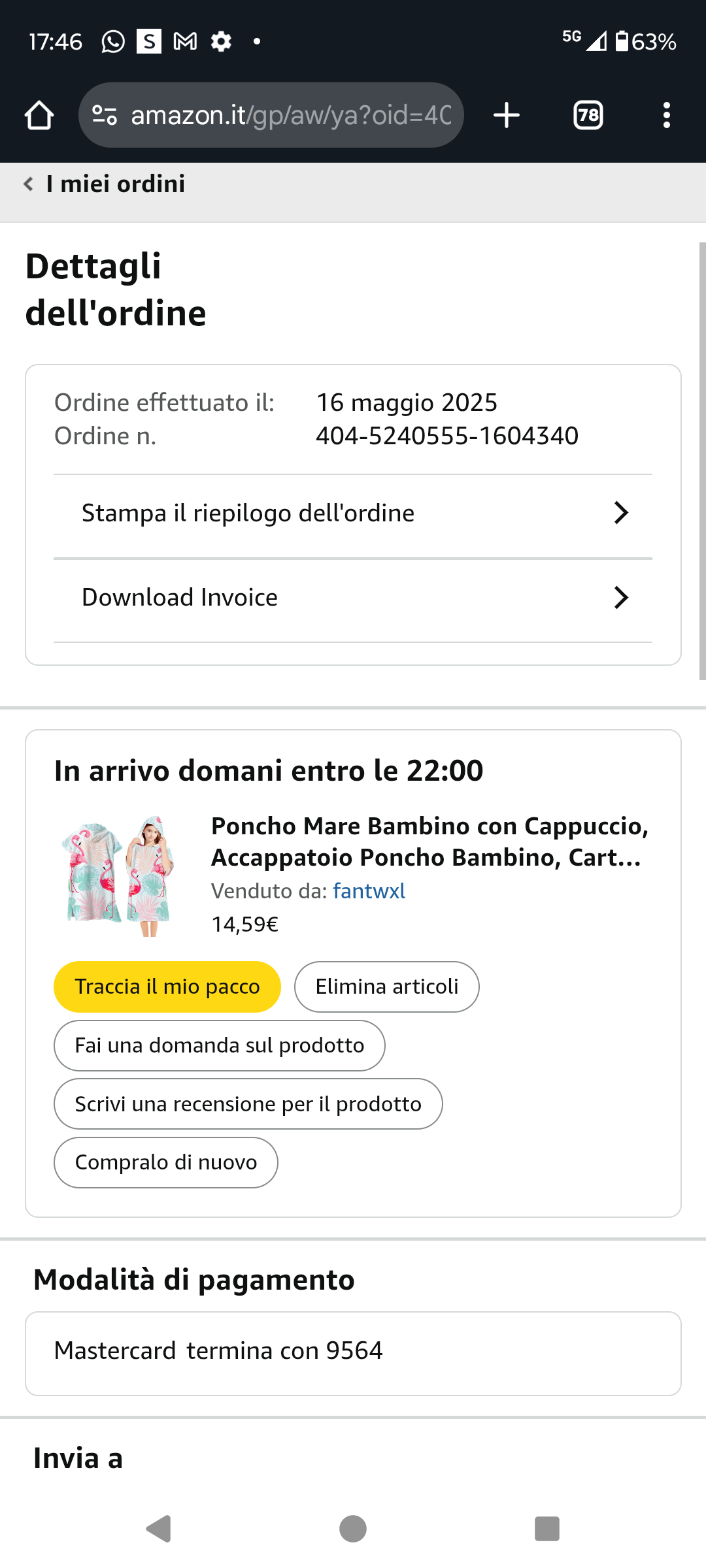
Task: Open a new tab with plus icon
Action: pos(507,116)
